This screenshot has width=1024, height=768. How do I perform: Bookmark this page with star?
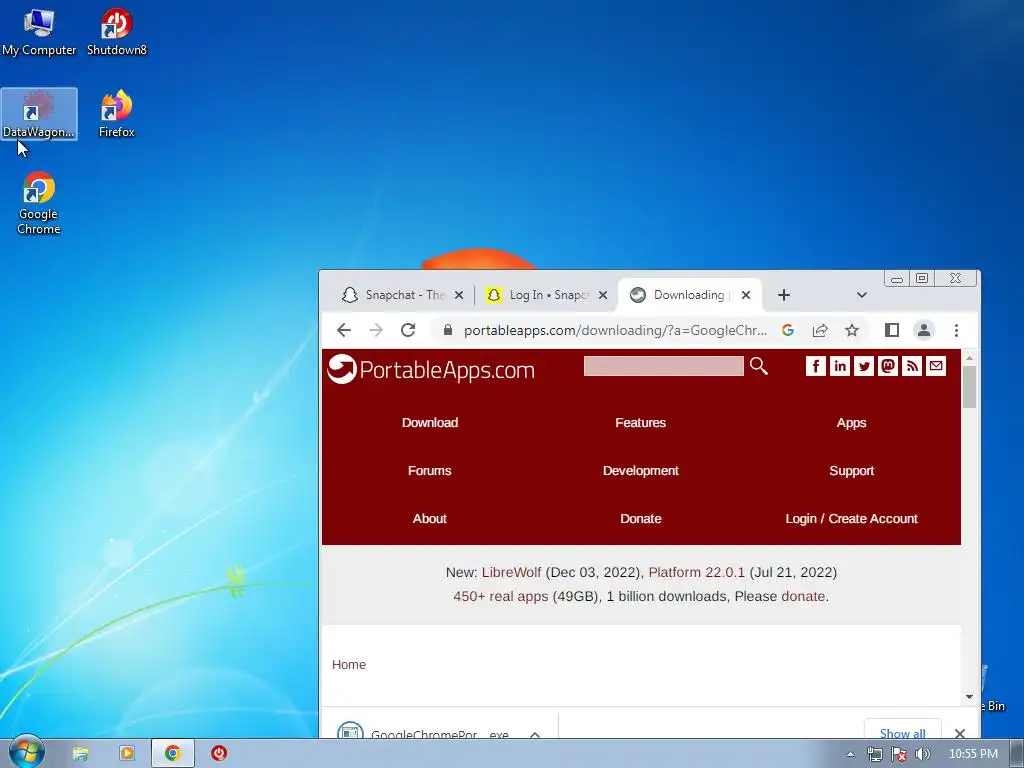[x=852, y=330]
